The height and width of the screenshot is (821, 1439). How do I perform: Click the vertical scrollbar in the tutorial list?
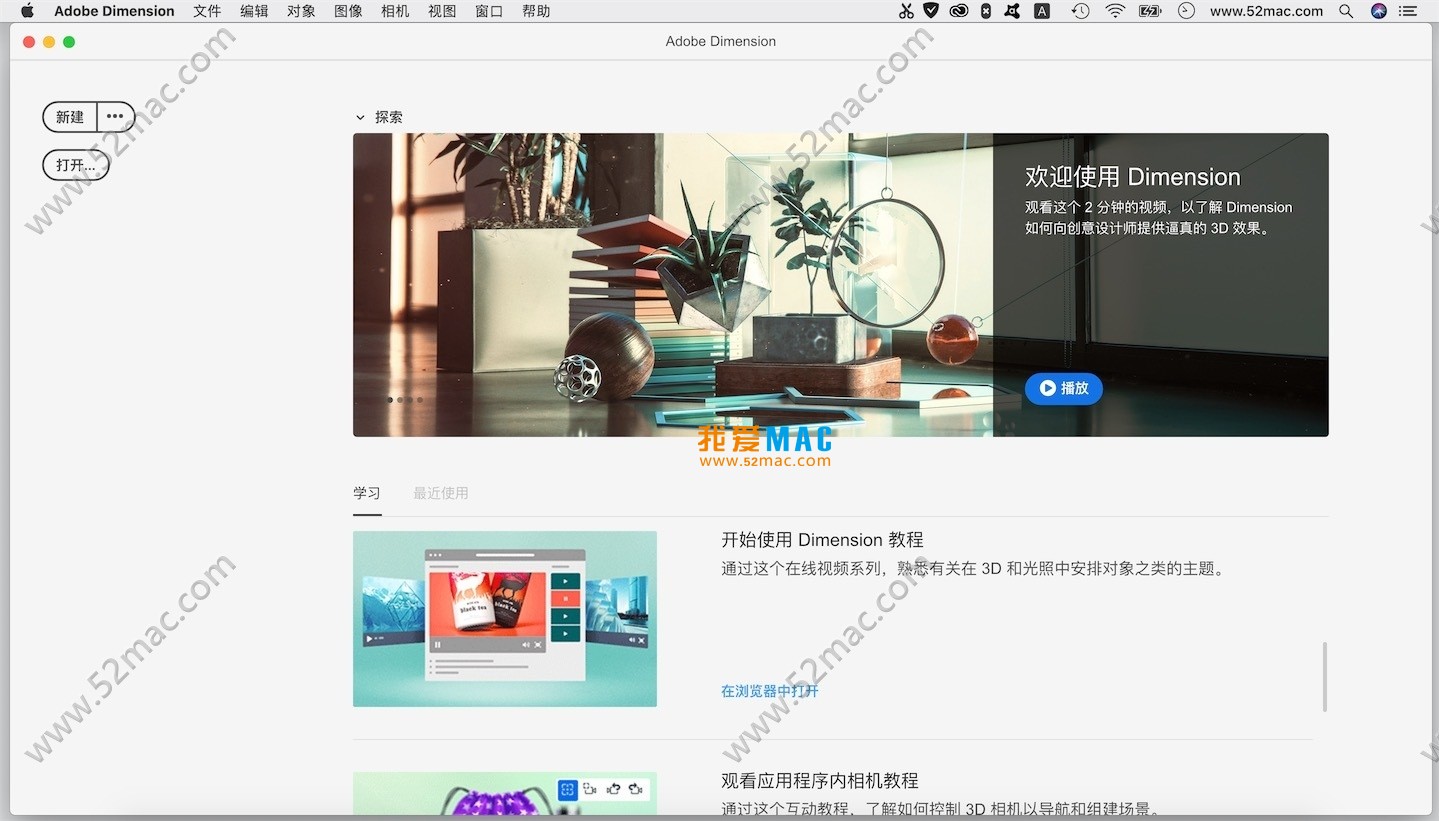1325,677
